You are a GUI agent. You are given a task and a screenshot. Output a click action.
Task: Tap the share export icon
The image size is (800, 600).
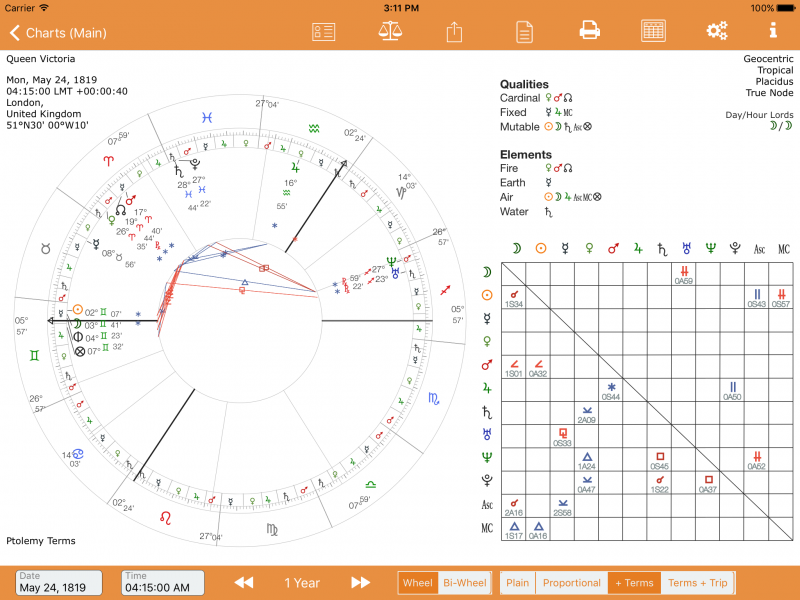454,31
